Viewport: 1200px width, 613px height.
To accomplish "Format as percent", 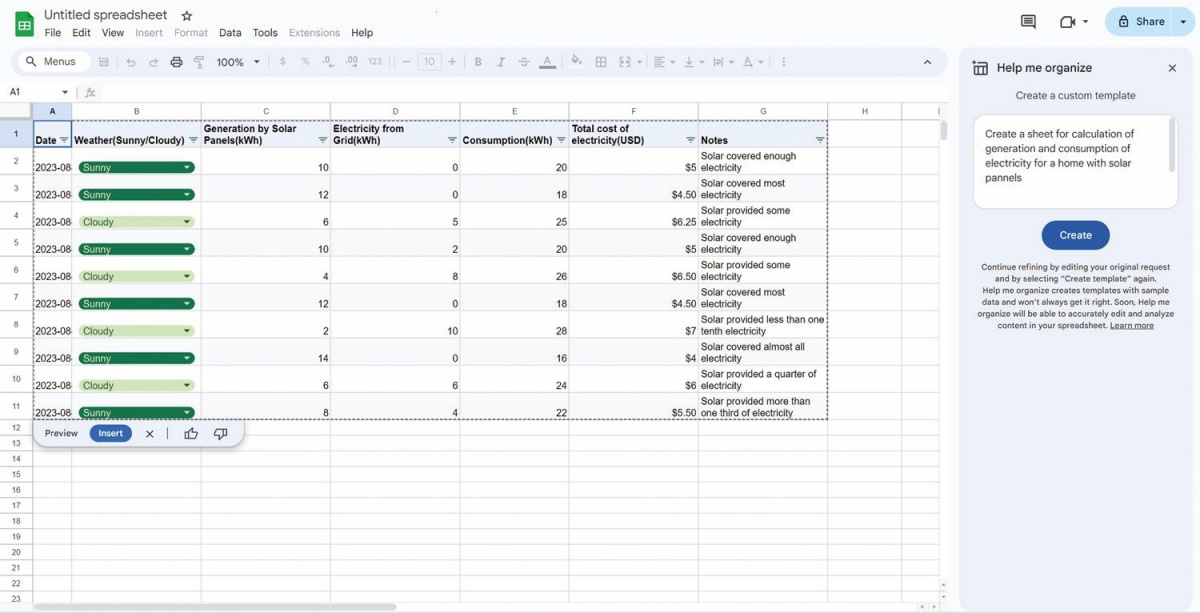I will [306, 62].
